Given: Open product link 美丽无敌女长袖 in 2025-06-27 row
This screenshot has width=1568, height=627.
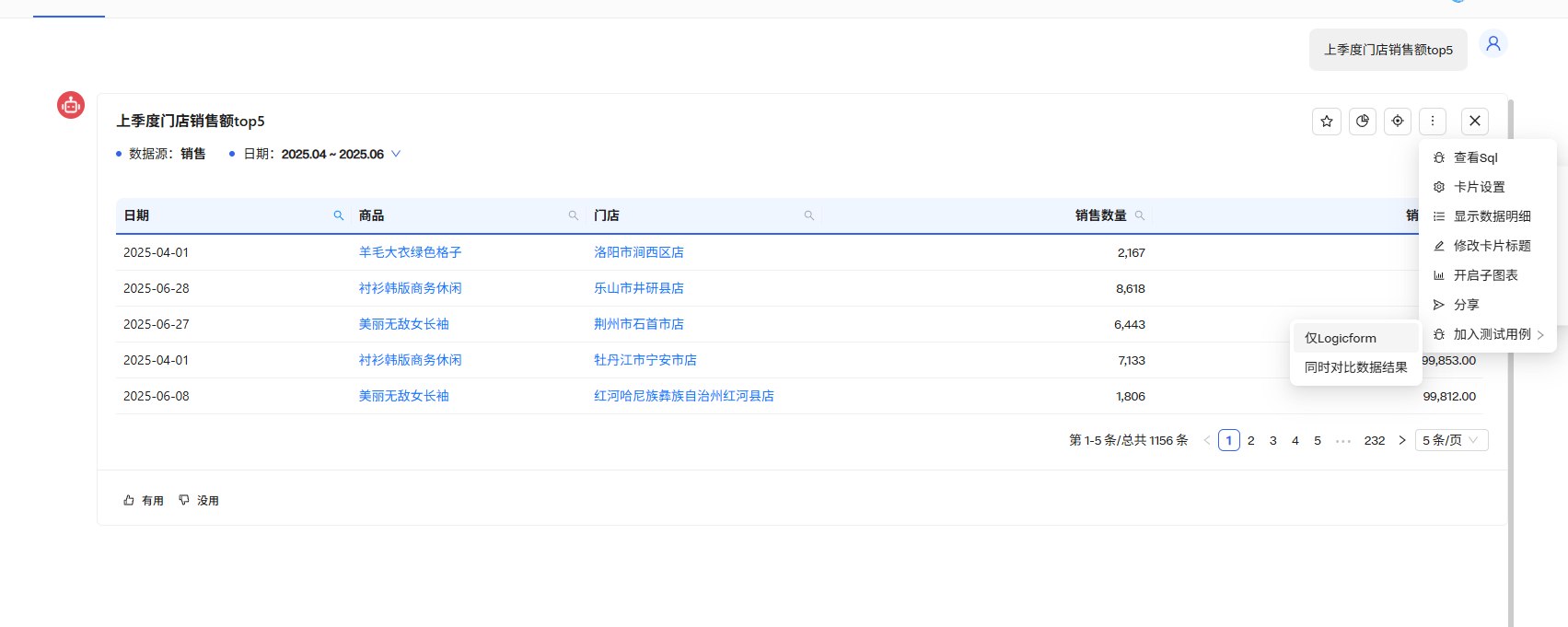Looking at the screenshot, I should (x=404, y=324).
